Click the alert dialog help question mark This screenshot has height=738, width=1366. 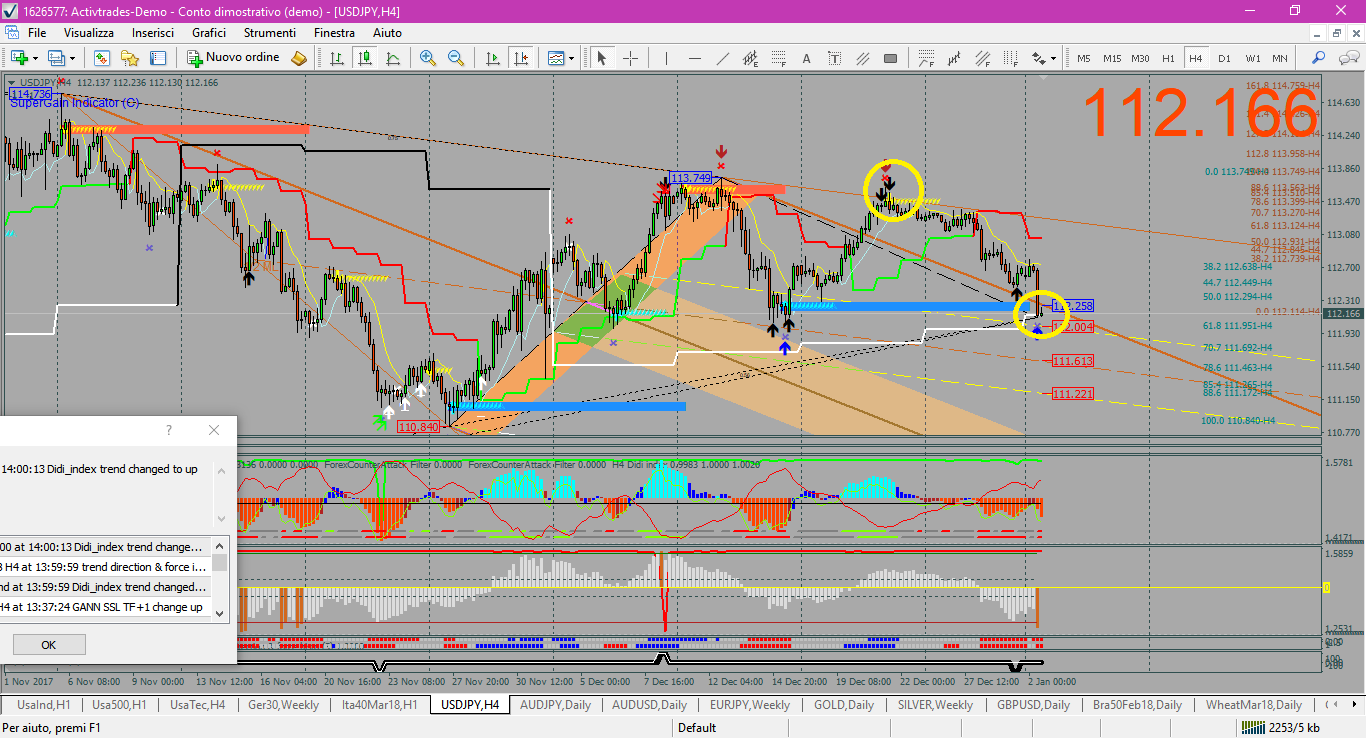[169, 430]
